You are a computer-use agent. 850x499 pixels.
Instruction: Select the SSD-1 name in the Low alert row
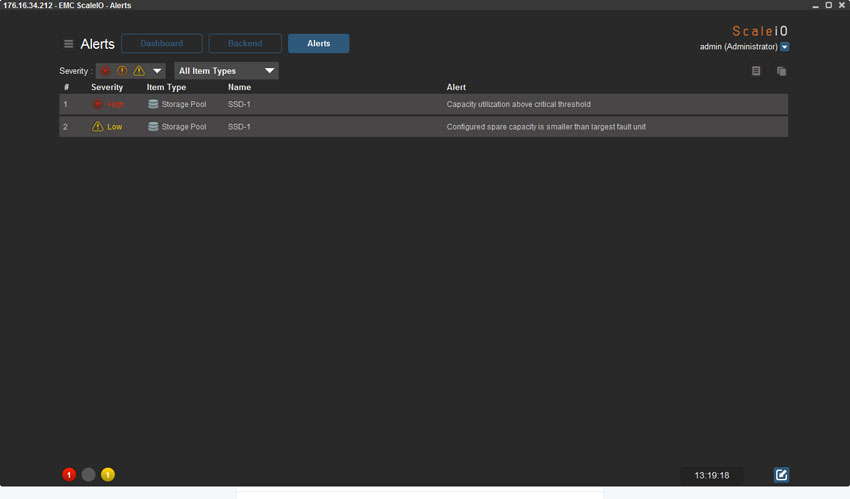[239, 127]
